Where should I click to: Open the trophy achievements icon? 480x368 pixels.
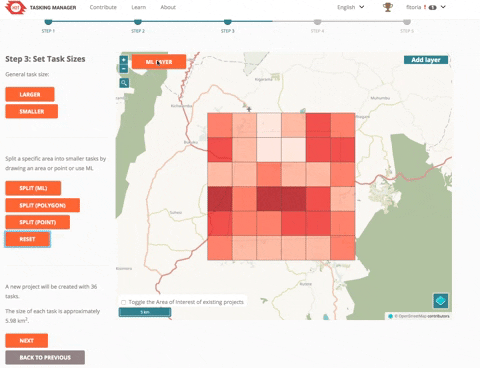[388, 7]
